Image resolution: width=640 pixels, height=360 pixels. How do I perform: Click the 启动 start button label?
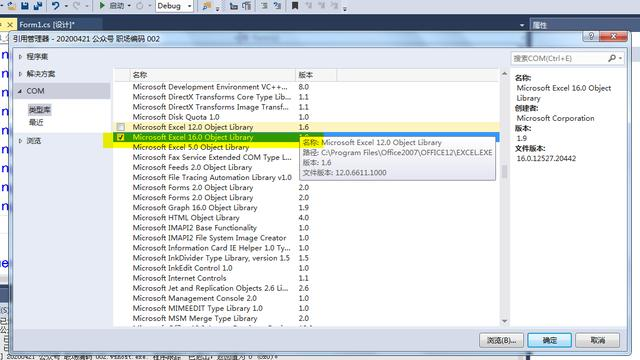[x=117, y=6]
